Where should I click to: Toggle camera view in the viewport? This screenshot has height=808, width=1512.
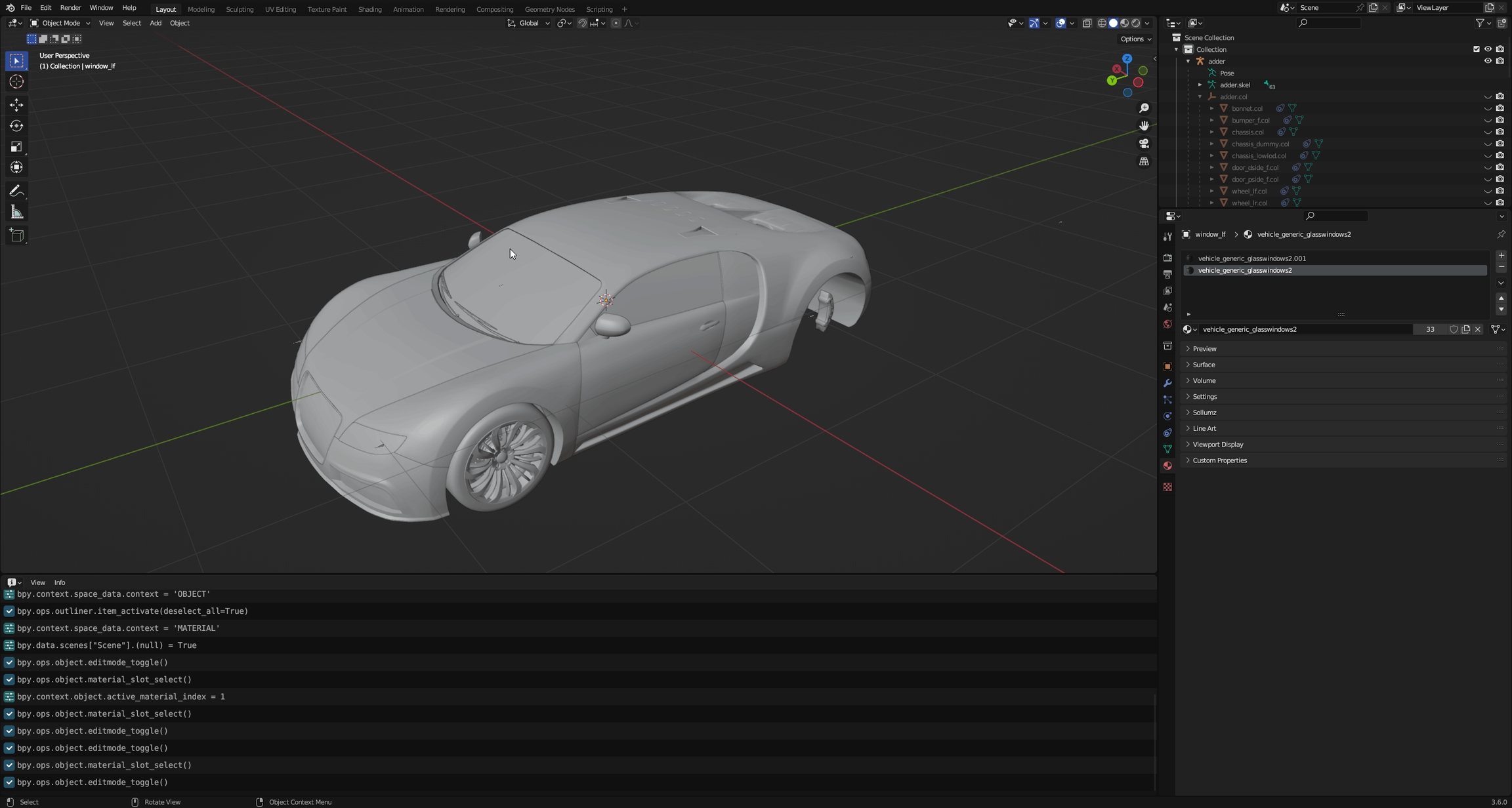click(x=1144, y=144)
